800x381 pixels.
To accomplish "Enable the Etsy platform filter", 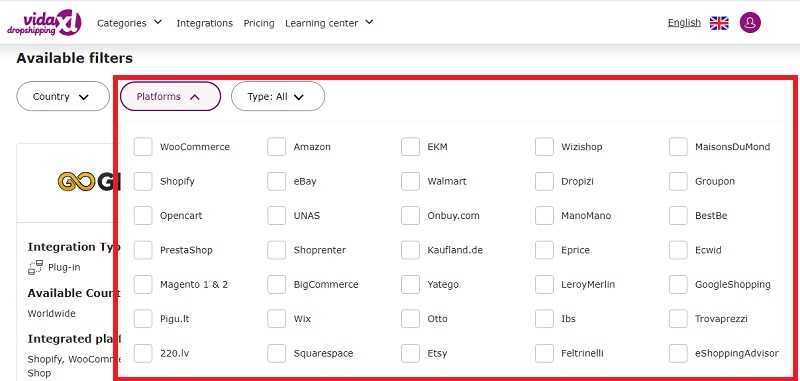I will (410, 353).
